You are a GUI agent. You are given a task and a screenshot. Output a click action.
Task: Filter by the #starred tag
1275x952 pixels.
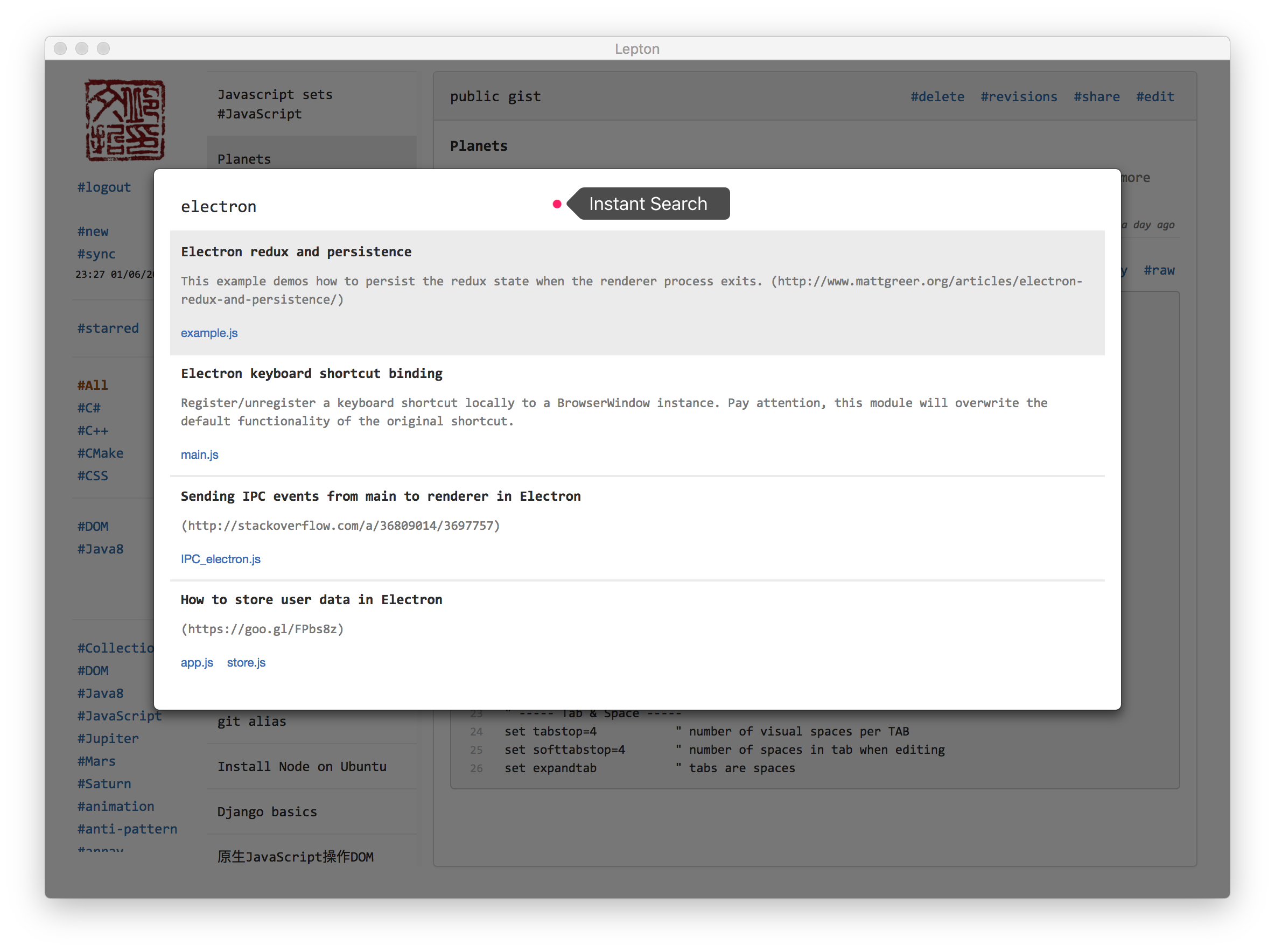point(108,328)
